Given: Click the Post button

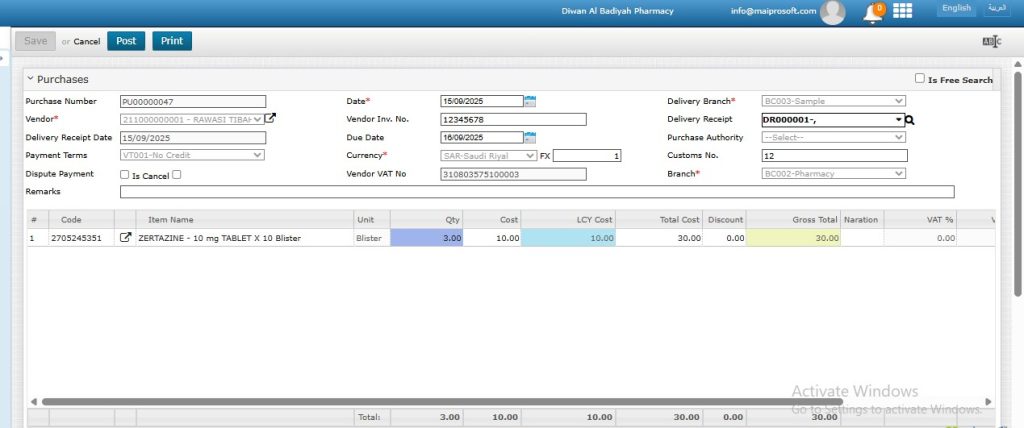Looking at the screenshot, I should pyautogui.click(x=126, y=41).
